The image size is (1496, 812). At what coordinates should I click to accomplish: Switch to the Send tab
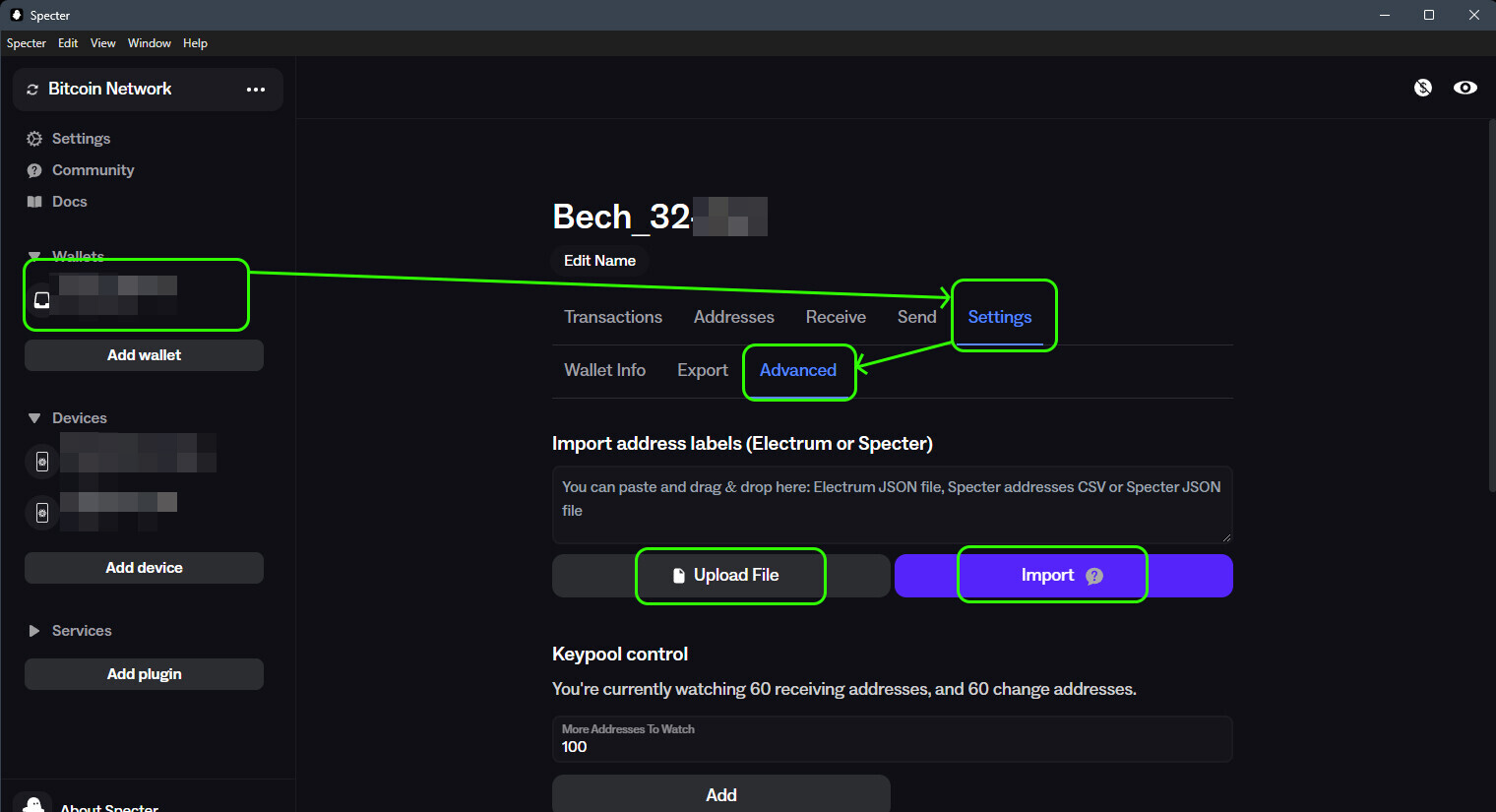coord(917,317)
